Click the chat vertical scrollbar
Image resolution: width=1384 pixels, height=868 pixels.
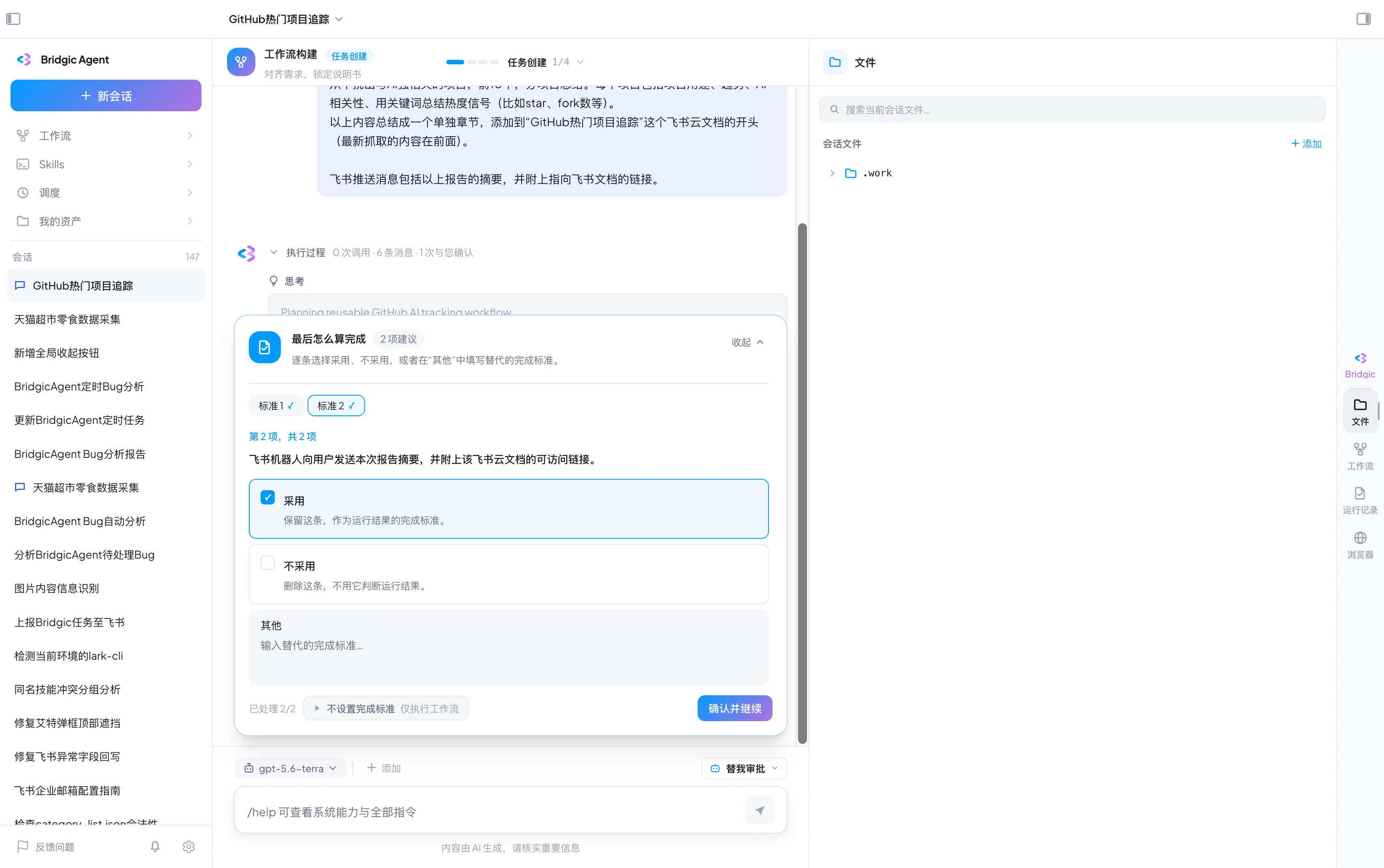coord(802,483)
